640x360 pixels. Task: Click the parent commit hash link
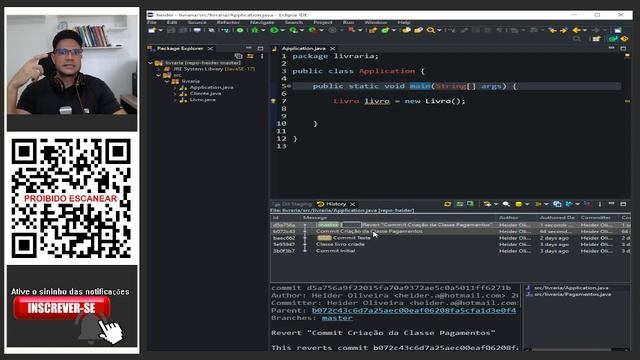click(414, 311)
